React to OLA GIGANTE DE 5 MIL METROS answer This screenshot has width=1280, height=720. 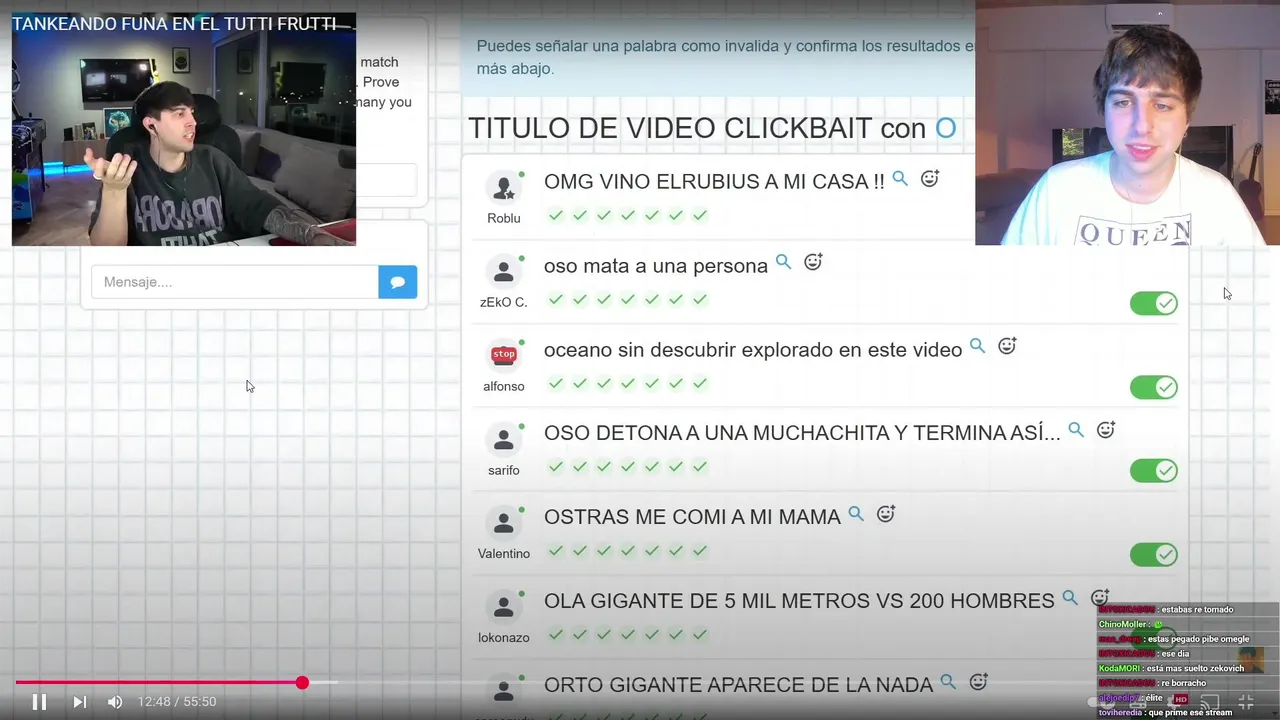(x=1100, y=599)
